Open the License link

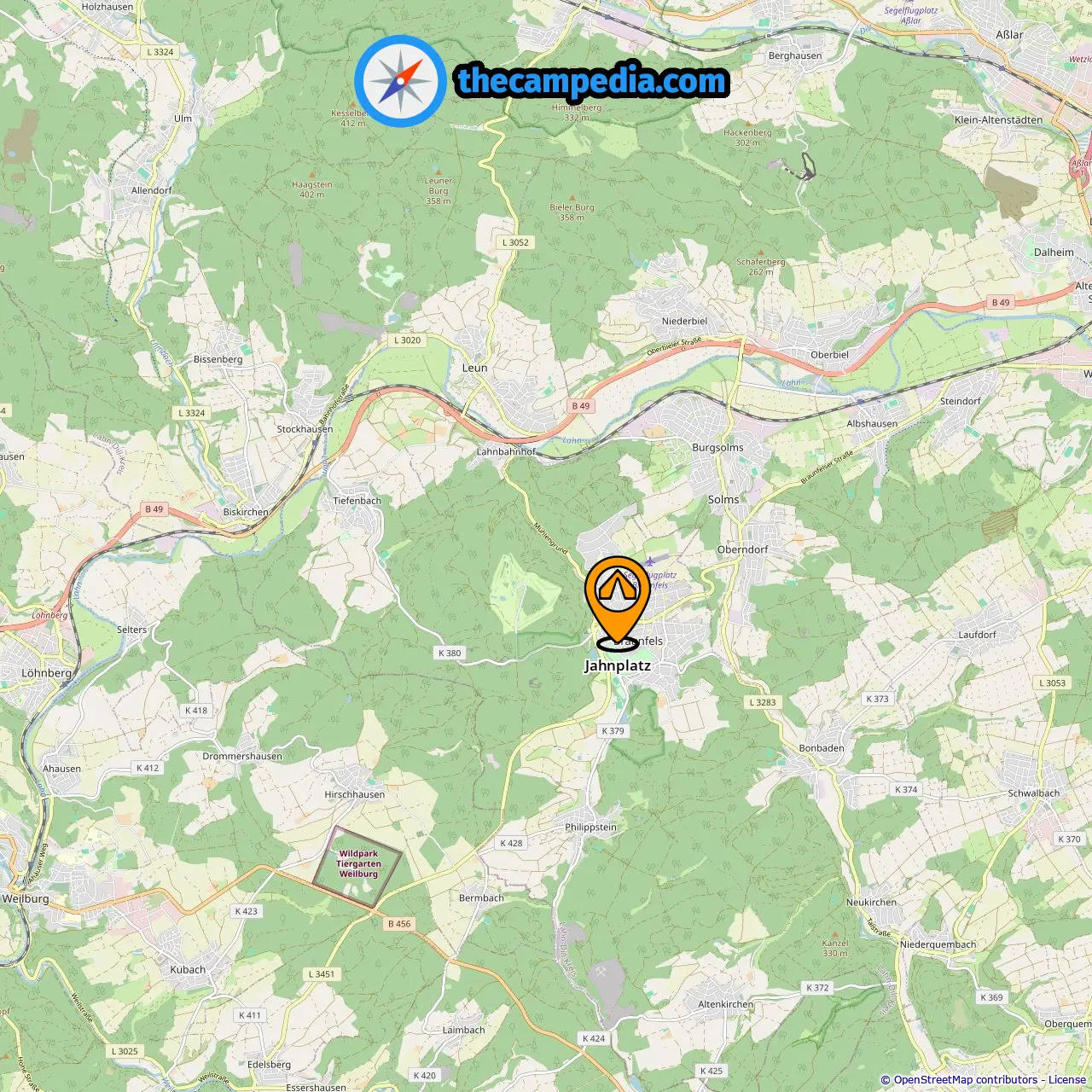coord(1067,1080)
